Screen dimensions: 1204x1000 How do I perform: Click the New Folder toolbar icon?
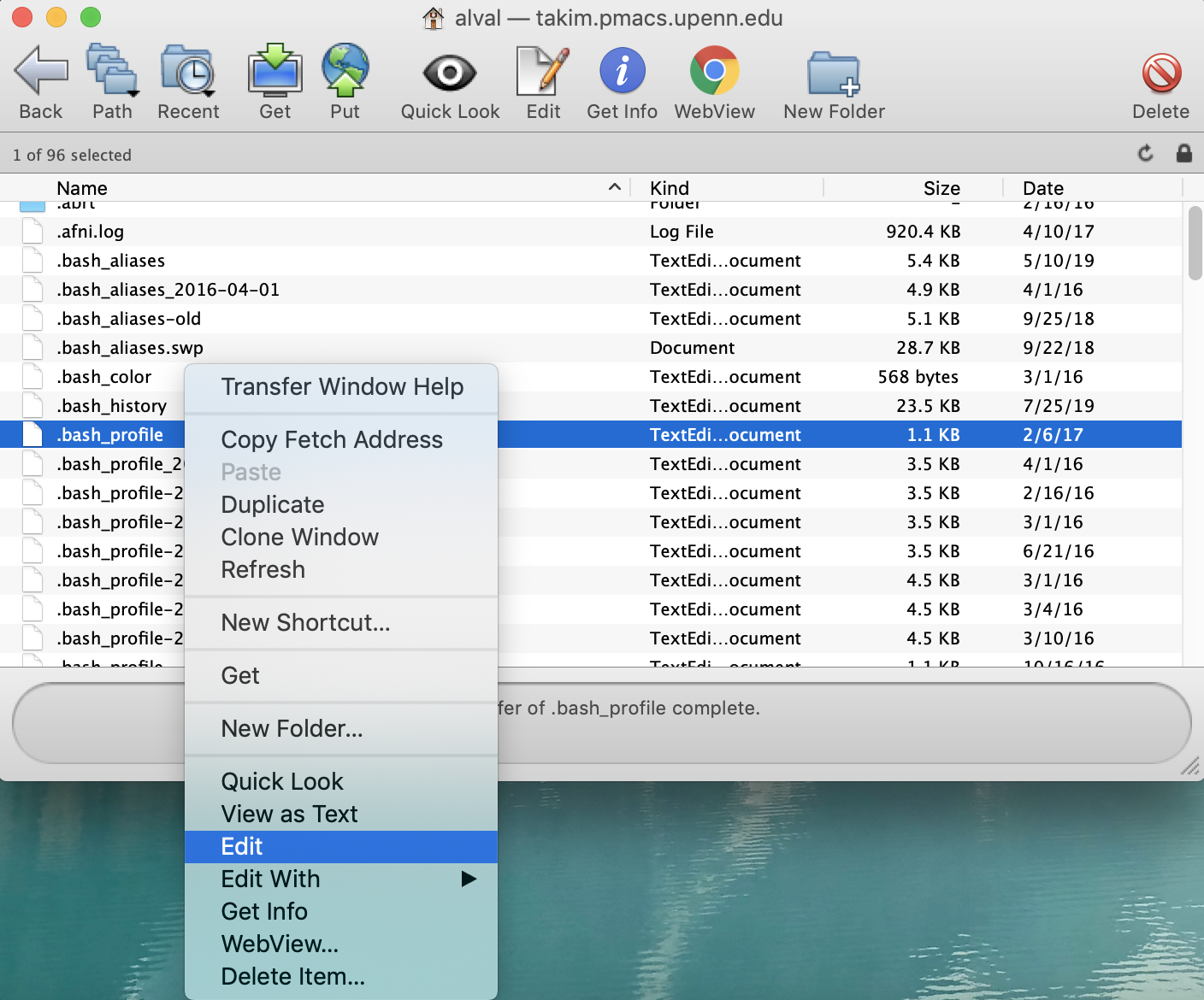834,72
